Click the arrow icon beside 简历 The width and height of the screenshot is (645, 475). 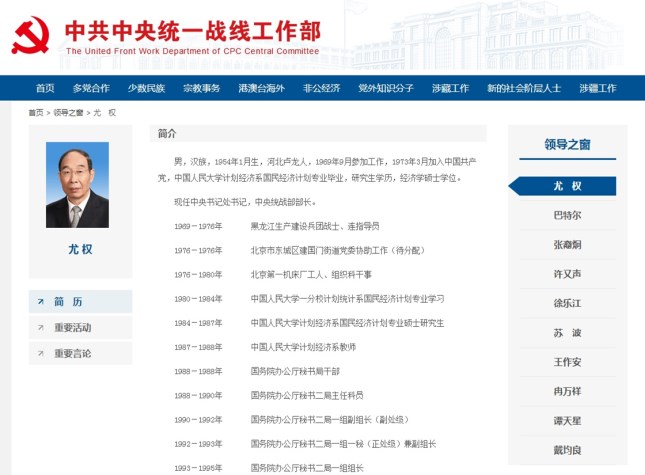(x=41, y=301)
